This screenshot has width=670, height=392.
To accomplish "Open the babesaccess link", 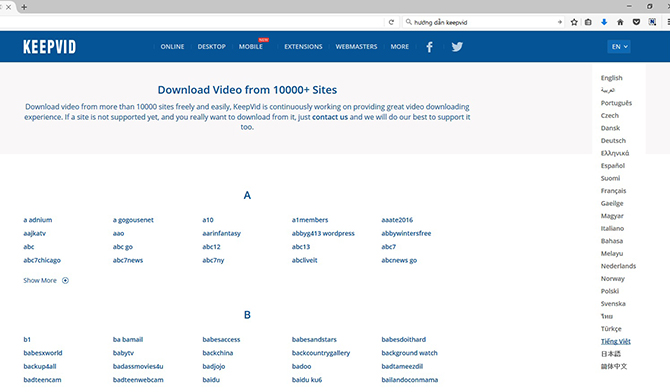I will tap(221, 339).
